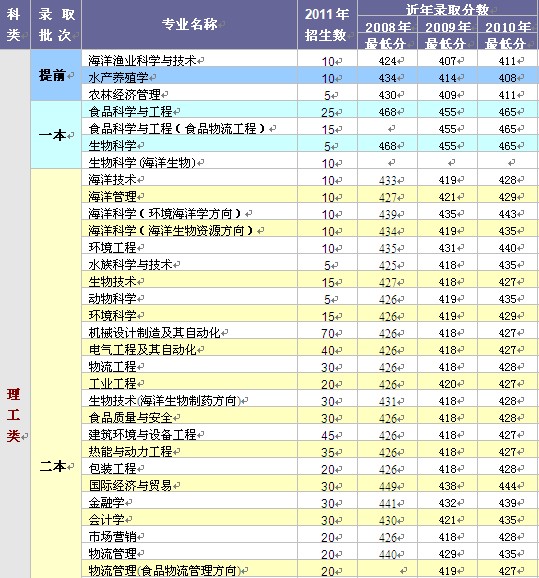Viewport: 539px width, 578px height.
Task: Click 2008 score 430 for 农林经济管理
Action: (387, 95)
